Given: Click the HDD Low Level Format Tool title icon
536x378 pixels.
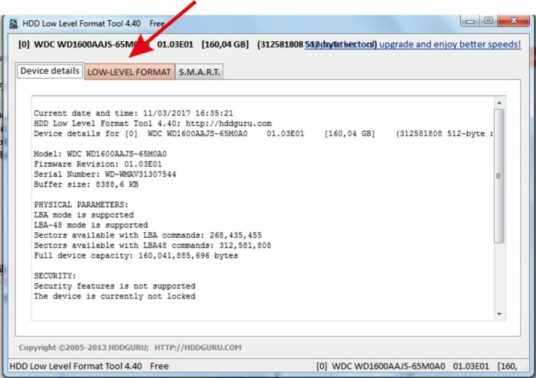Looking at the screenshot, I should pos(13,24).
